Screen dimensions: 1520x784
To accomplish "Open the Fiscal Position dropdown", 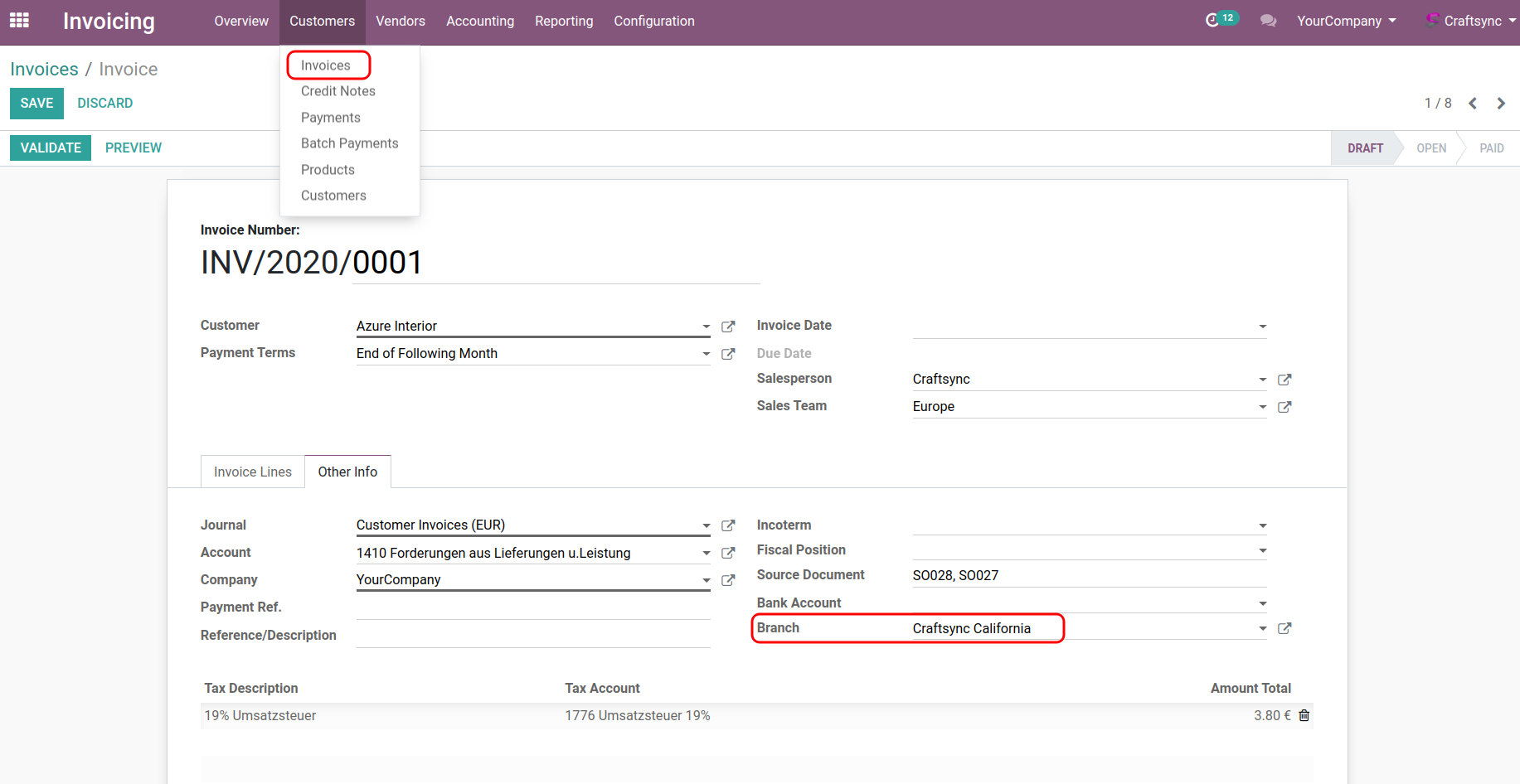I will pyautogui.click(x=1262, y=551).
